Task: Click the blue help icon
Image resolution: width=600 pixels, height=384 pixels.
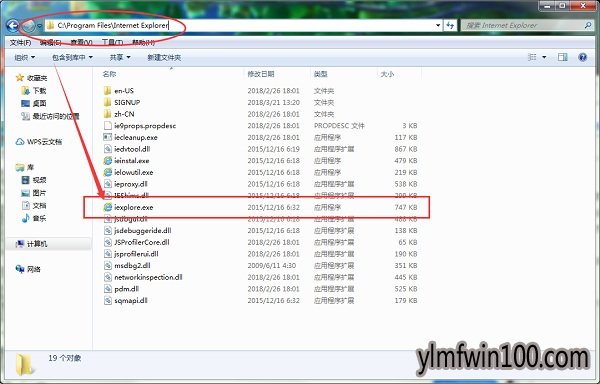Action: (x=582, y=57)
